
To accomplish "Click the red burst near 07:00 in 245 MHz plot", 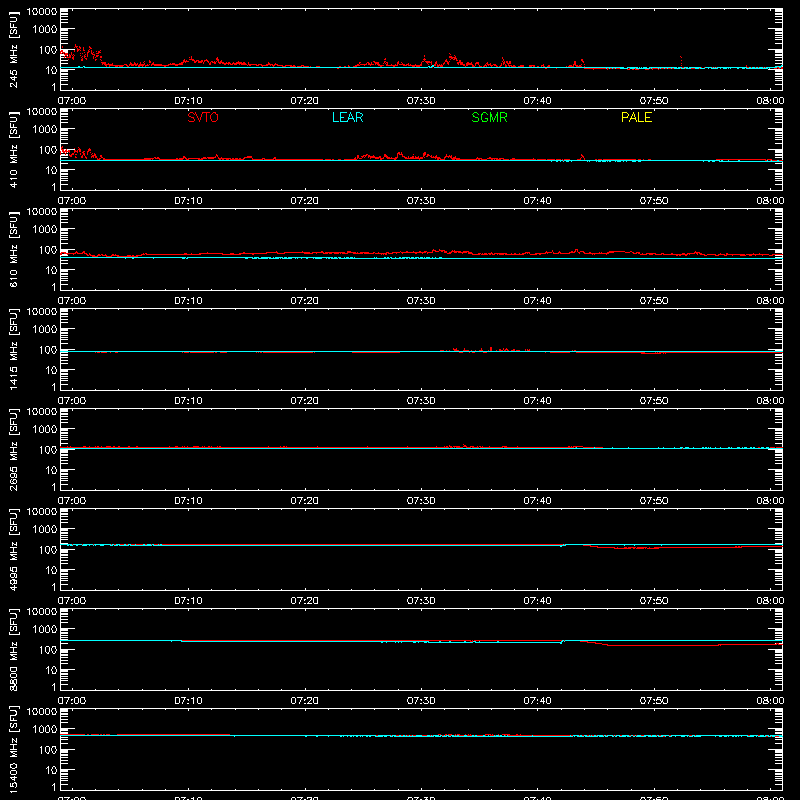I will click(82, 54).
